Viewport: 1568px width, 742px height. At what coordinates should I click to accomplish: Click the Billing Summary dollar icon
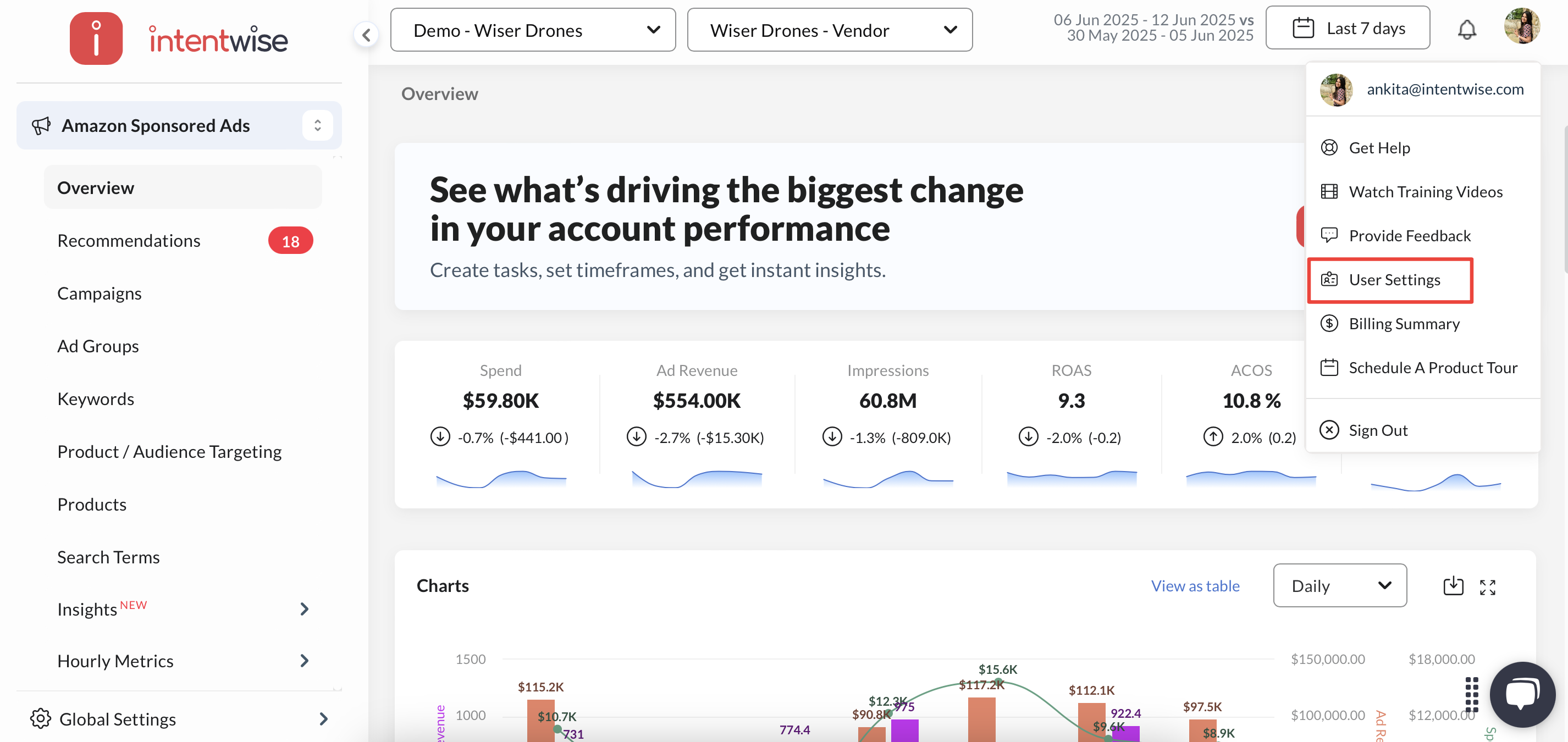[1329, 323]
